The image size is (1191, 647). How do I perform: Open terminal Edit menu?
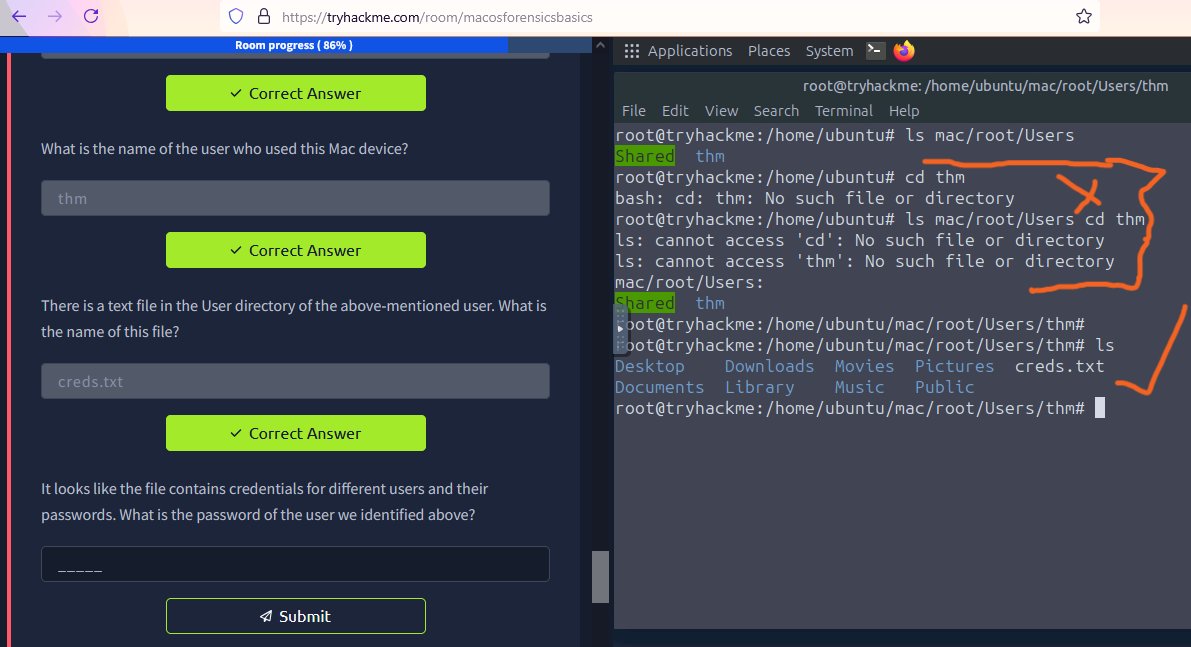(674, 111)
